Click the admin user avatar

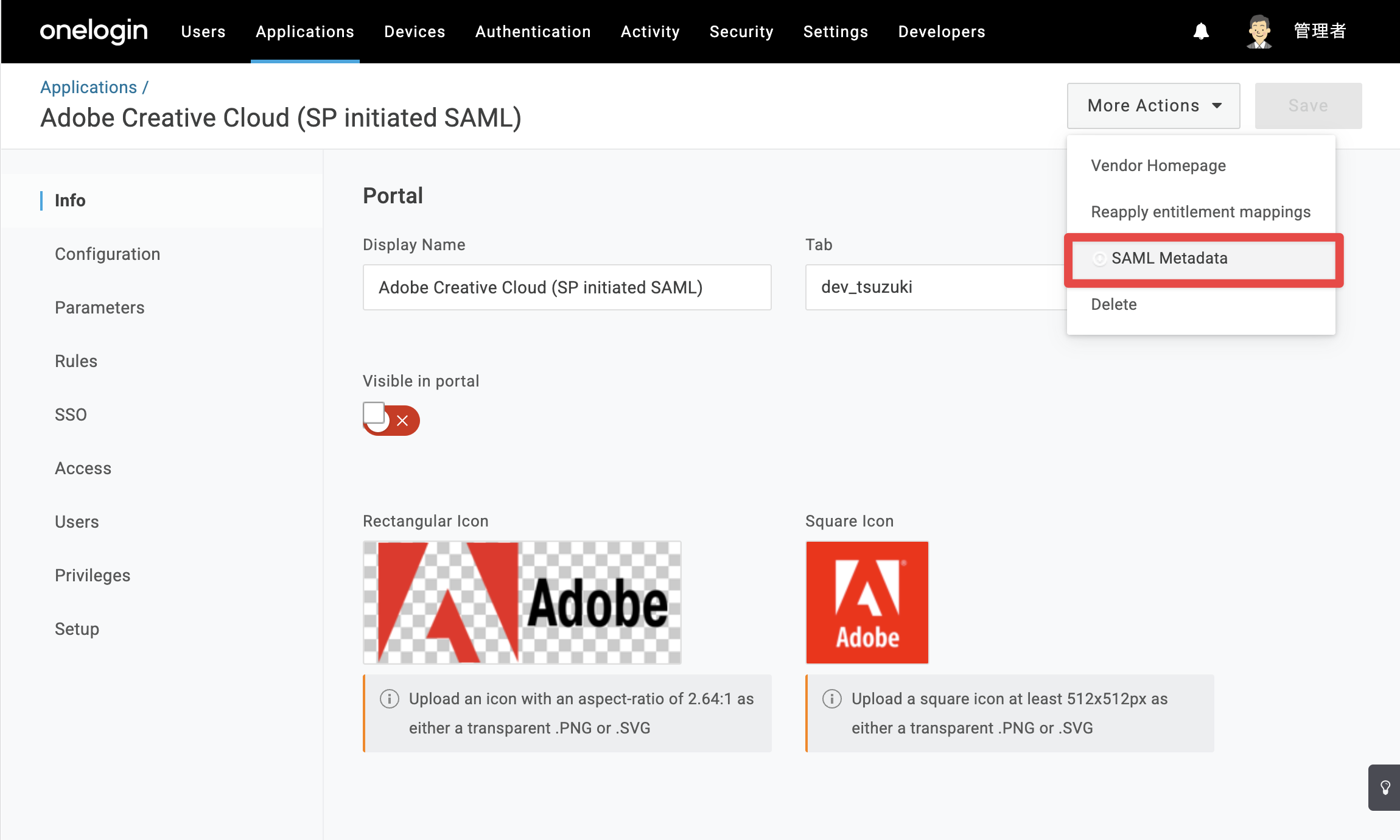tap(1259, 31)
